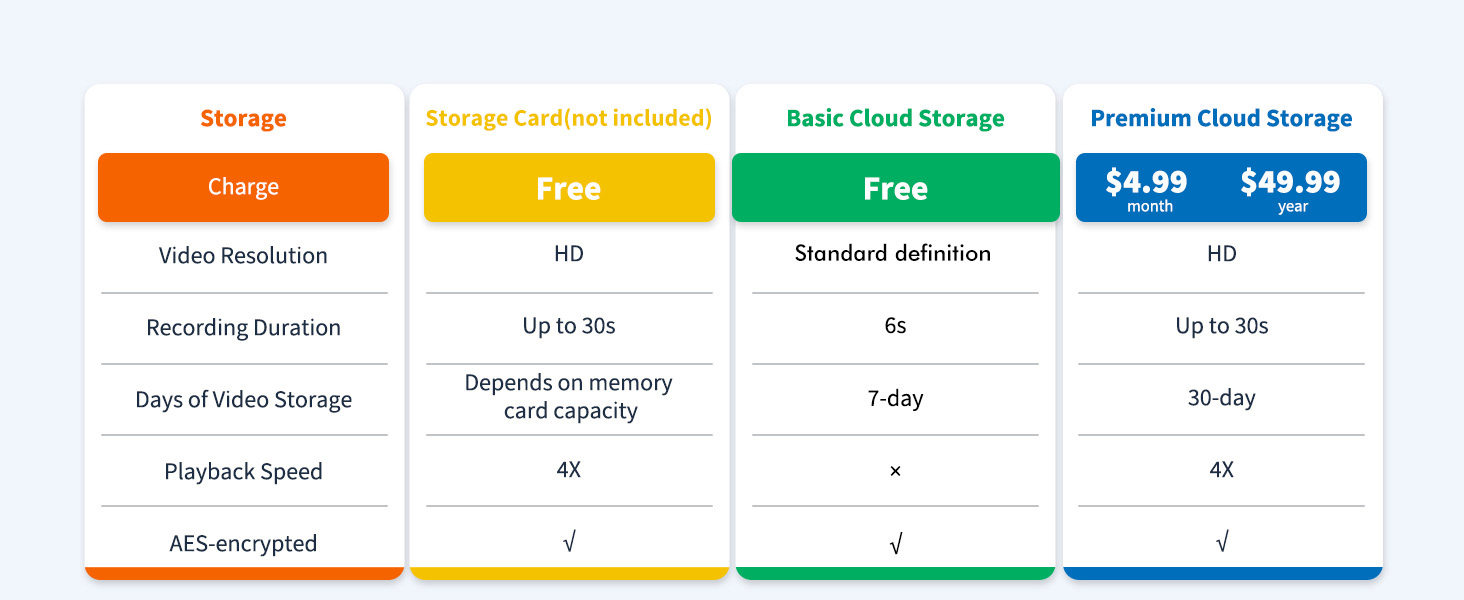Click the Recording Duration row label
The height and width of the screenshot is (600, 1464).
pyautogui.click(x=243, y=327)
